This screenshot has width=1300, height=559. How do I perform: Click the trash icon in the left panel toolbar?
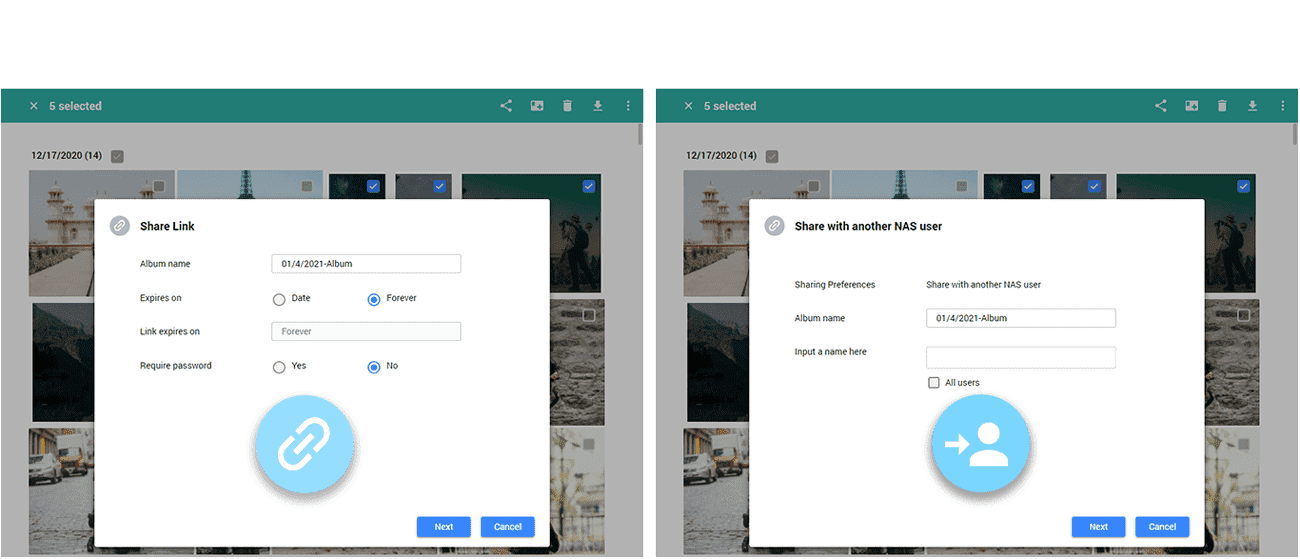coord(567,106)
